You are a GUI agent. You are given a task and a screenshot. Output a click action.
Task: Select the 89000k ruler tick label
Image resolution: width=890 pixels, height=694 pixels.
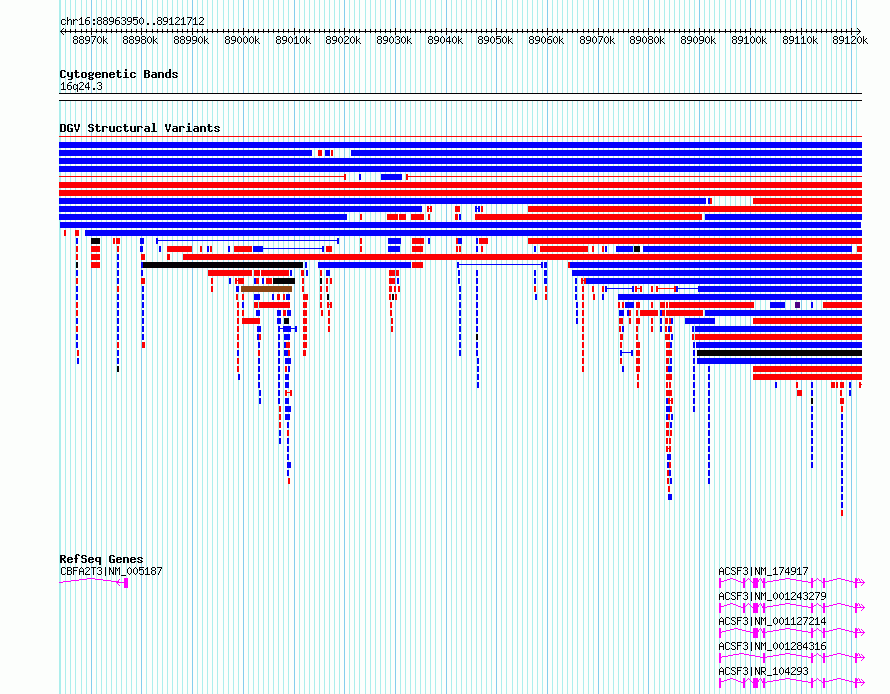(x=242, y=40)
